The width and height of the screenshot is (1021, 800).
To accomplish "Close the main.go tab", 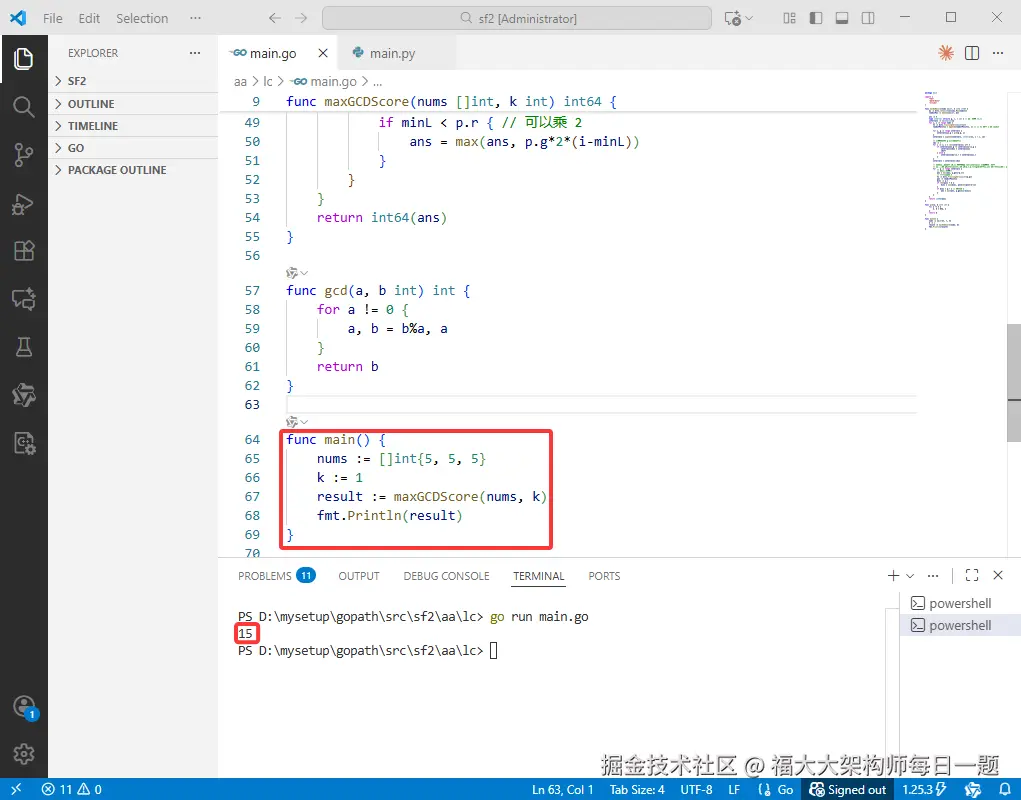I will tap(323, 53).
